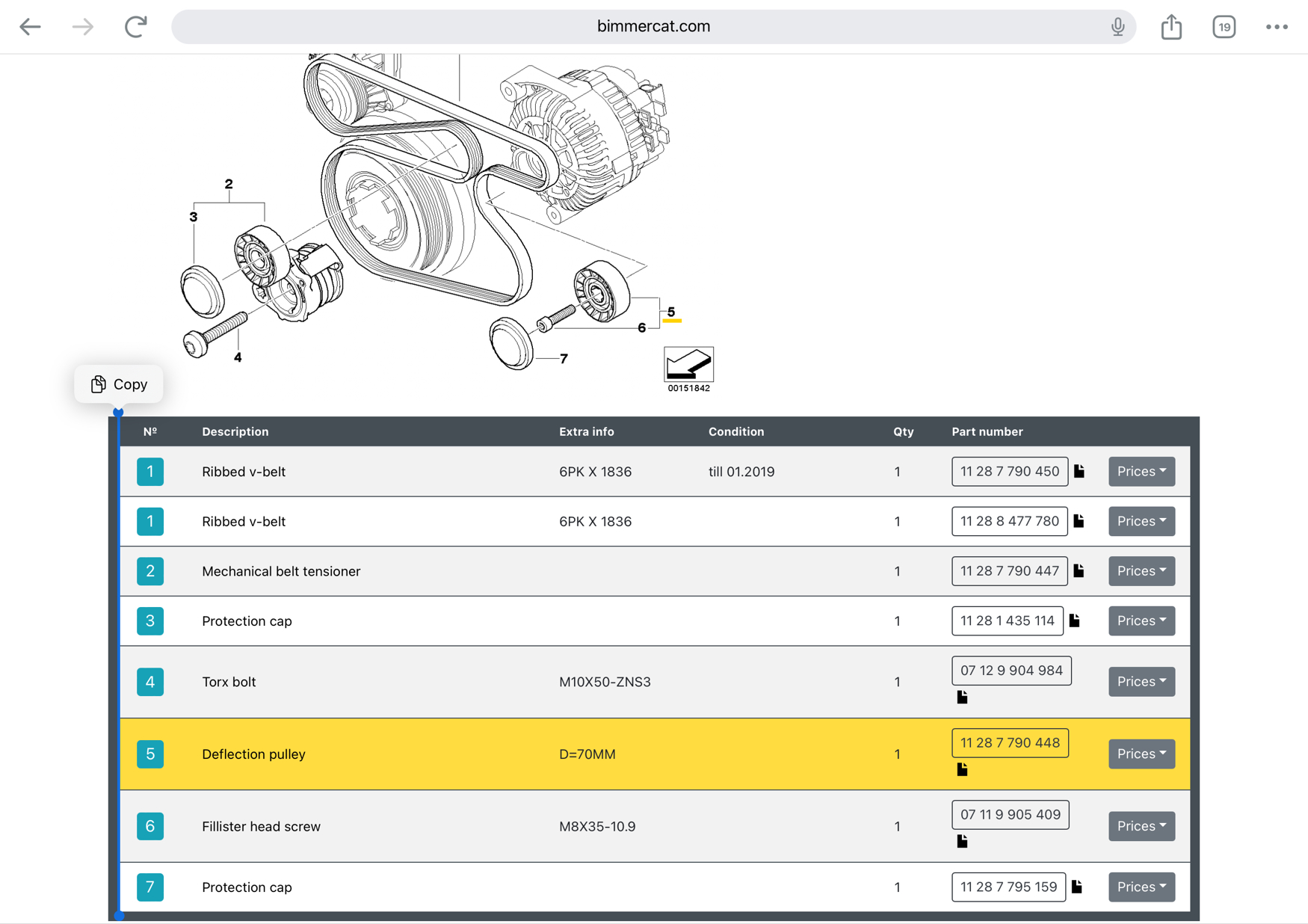Select part number box 11 28 7 790 450

point(1010,472)
